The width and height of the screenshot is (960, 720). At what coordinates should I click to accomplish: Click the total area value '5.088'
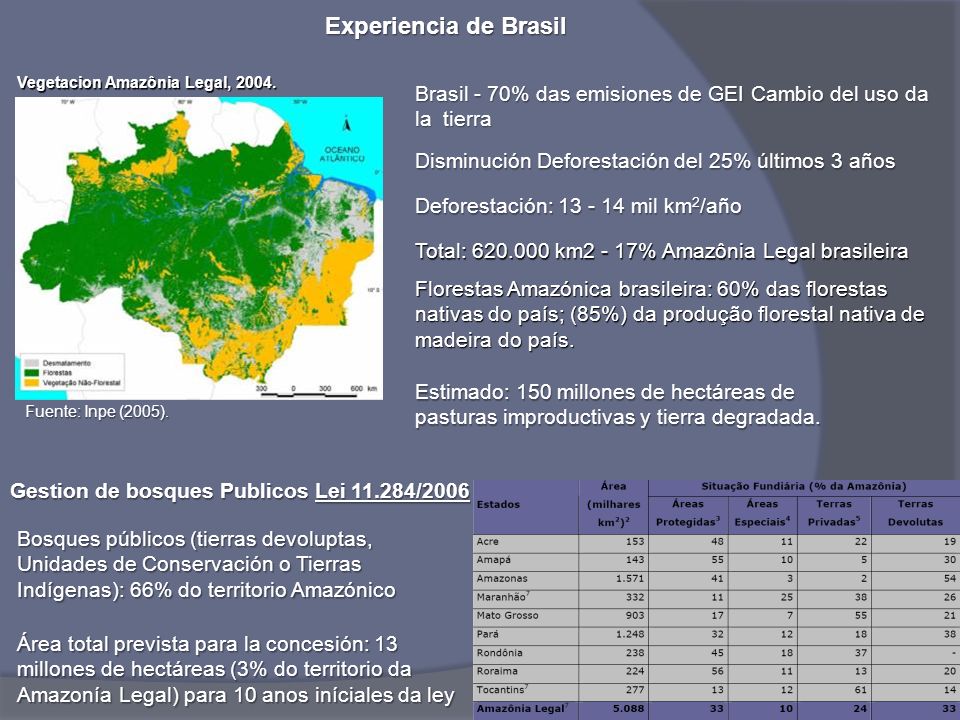(x=629, y=708)
